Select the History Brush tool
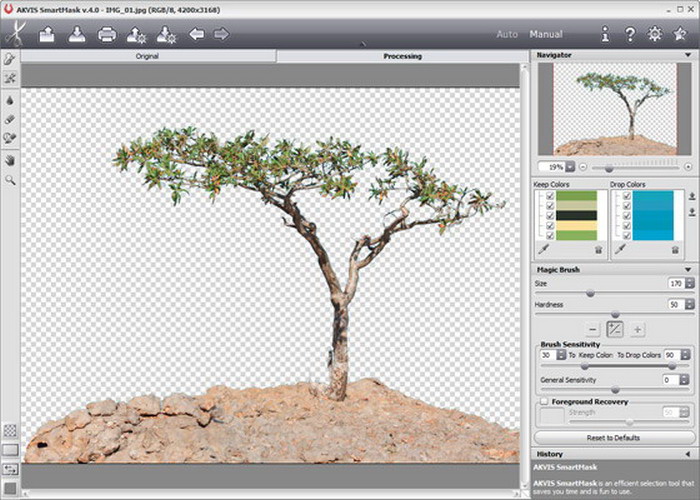The image size is (700, 500). [9, 138]
